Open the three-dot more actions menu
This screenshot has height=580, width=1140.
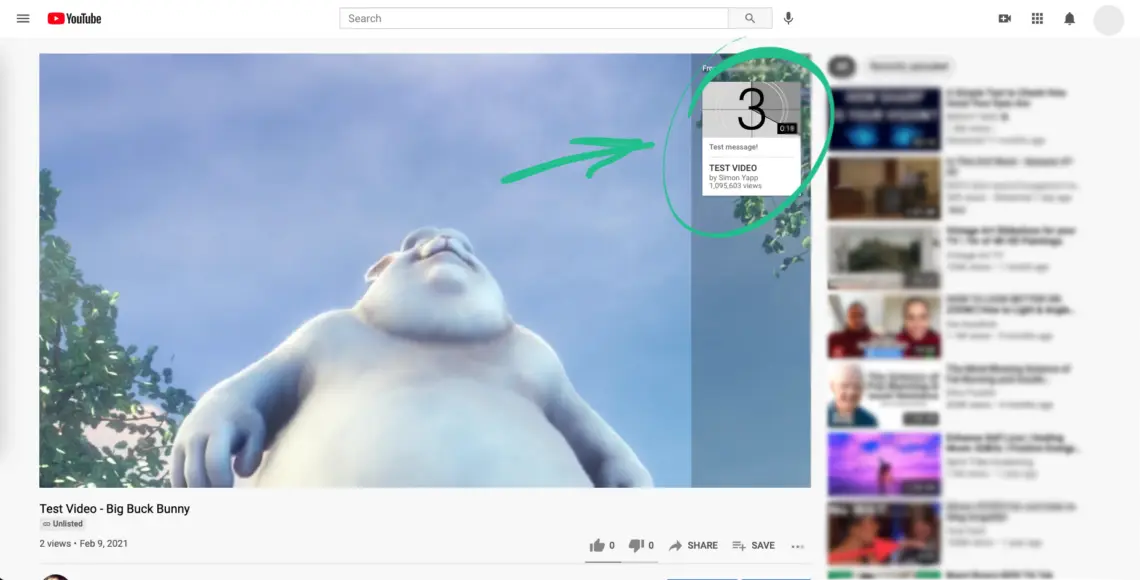pyautogui.click(x=797, y=546)
